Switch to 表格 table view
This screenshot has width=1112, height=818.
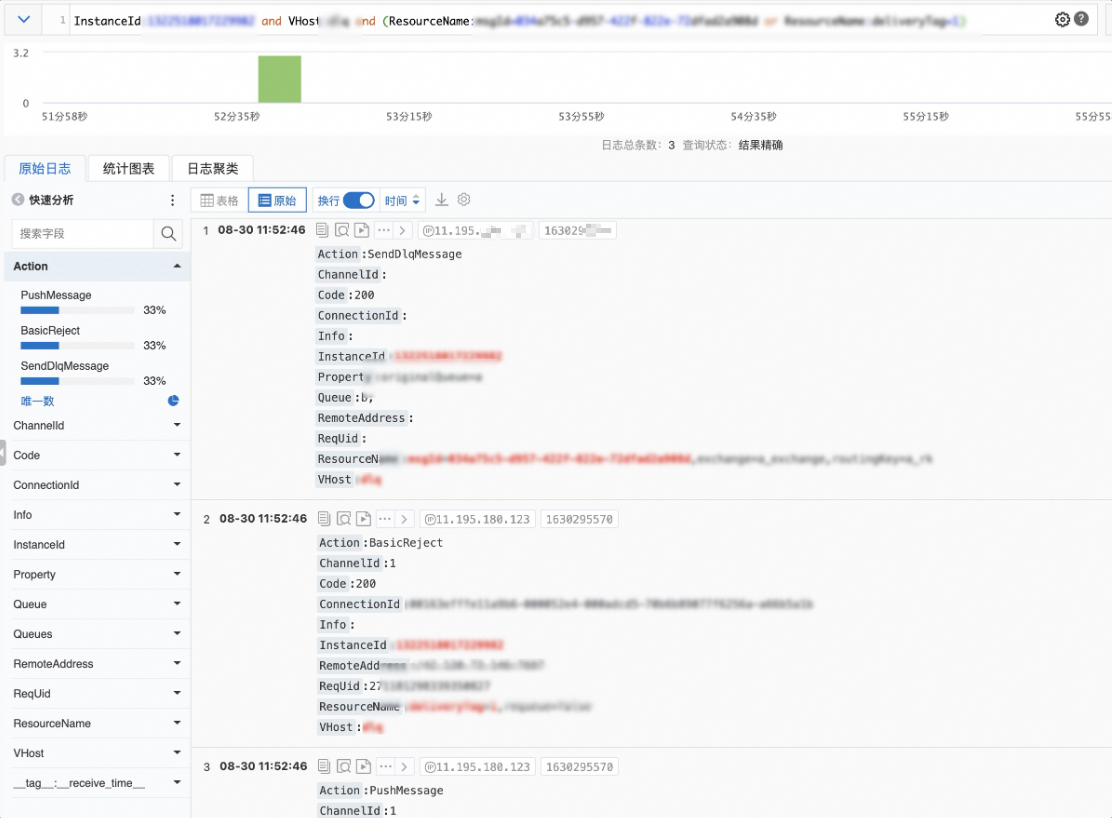tap(219, 200)
